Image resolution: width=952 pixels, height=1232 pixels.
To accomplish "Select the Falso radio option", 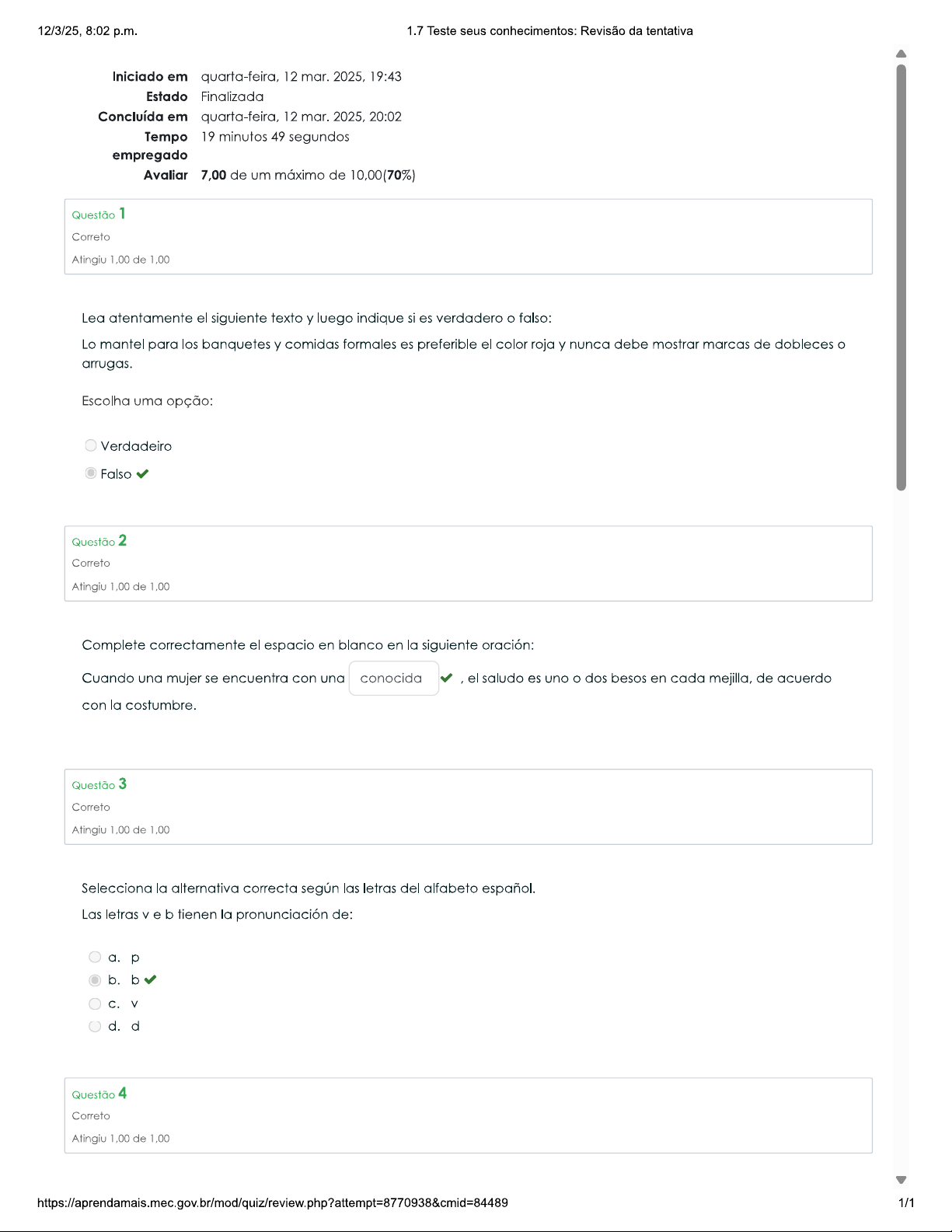I will click(x=91, y=473).
